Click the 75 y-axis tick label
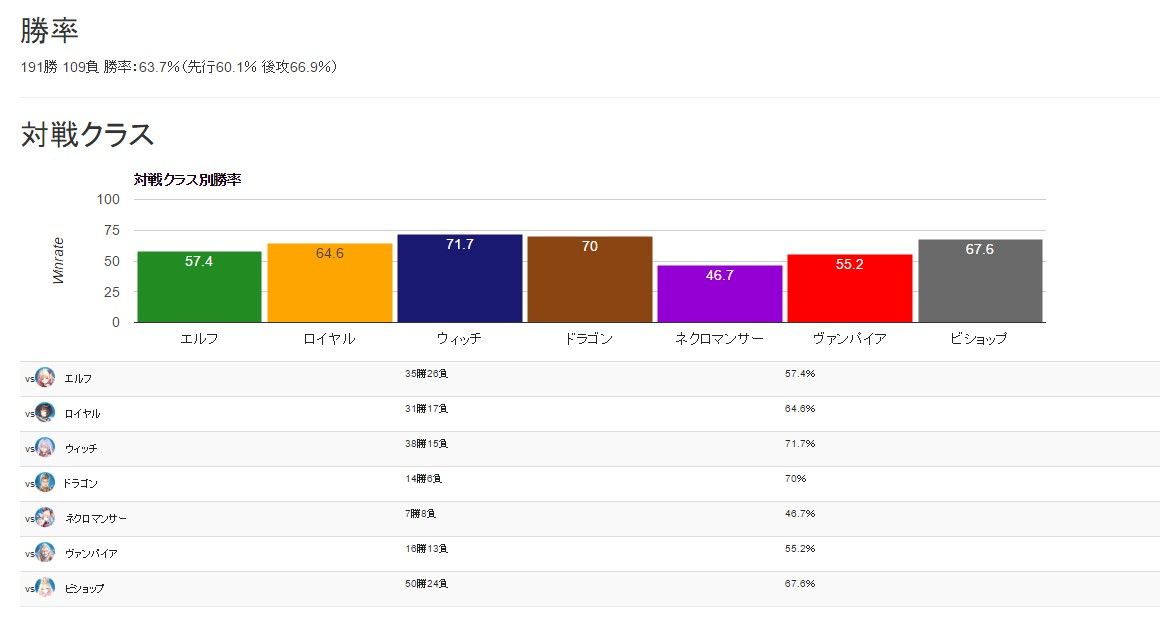The width and height of the screenshot is (1169, 622). [112, 230]
